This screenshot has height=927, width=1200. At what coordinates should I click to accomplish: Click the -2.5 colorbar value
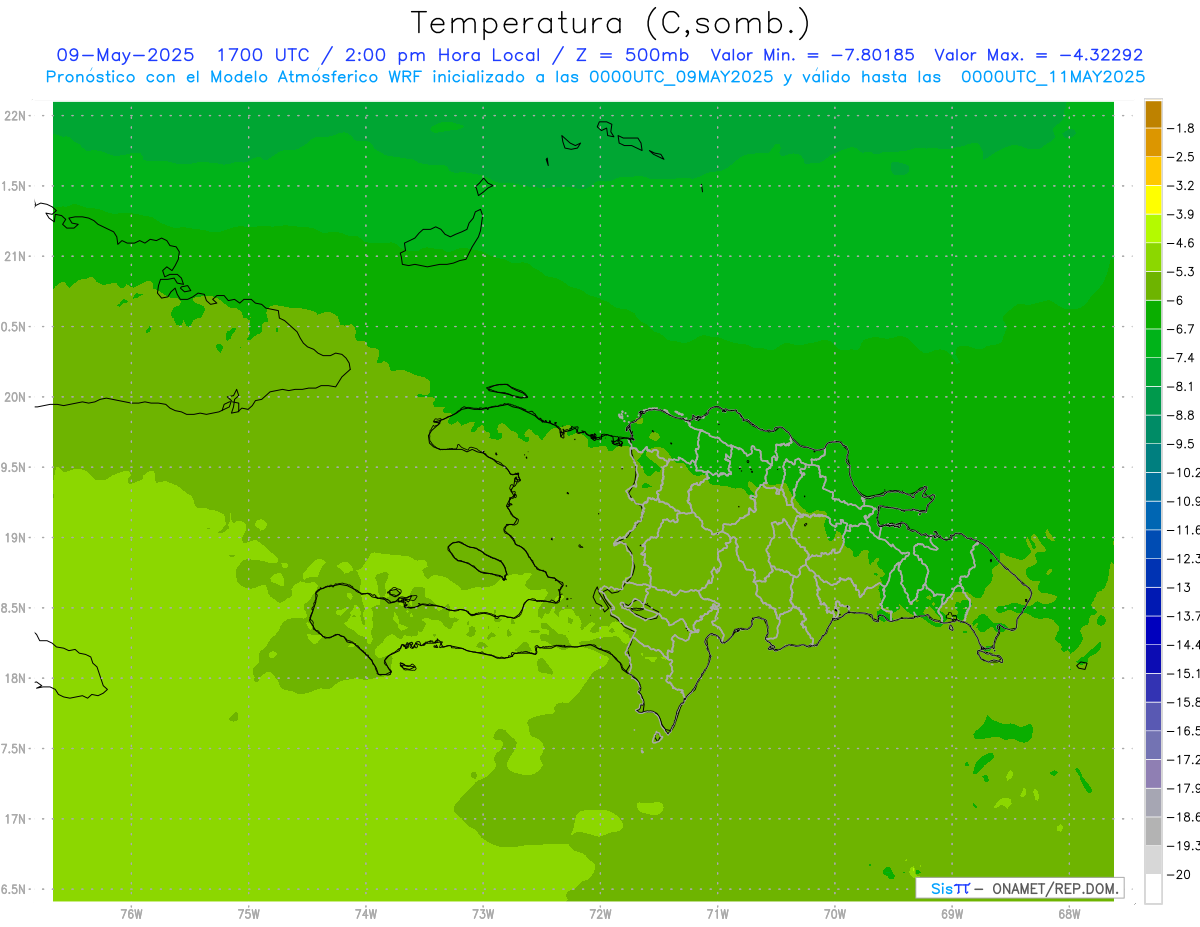[x=1182, y=157]
